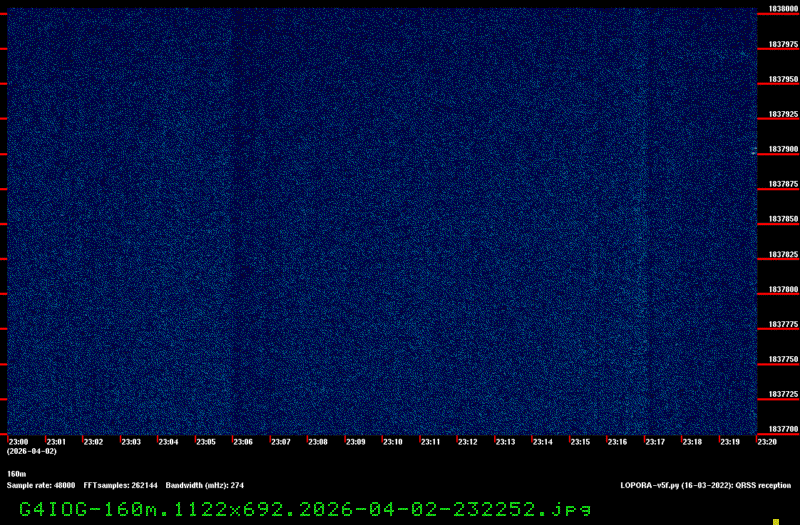Select the 1837775 frequency label
The width and height of the screenshot is (800, 525).
click(x=783, y=324)
